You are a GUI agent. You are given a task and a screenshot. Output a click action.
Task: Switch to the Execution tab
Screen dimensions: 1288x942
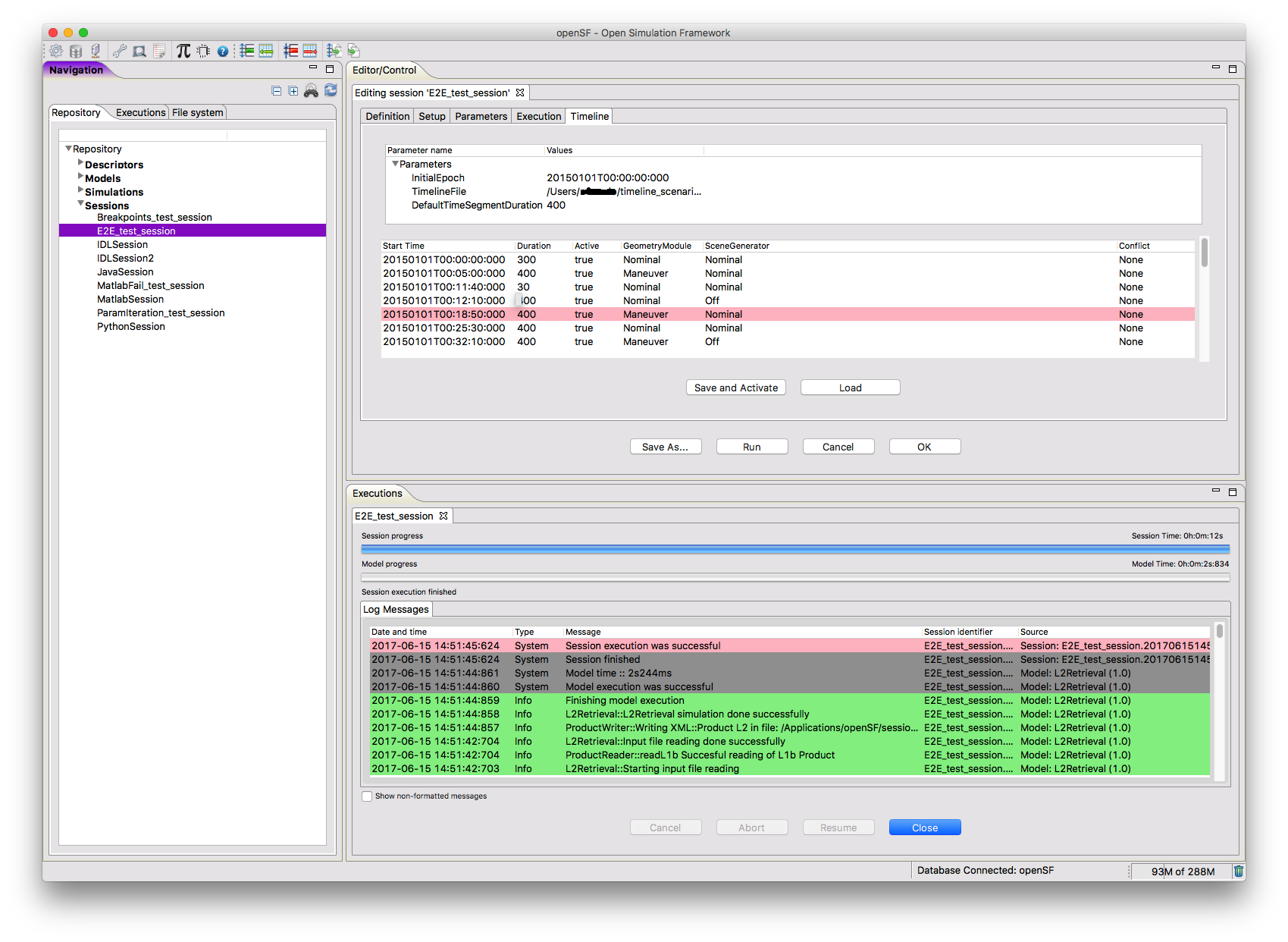click(538, 116)
